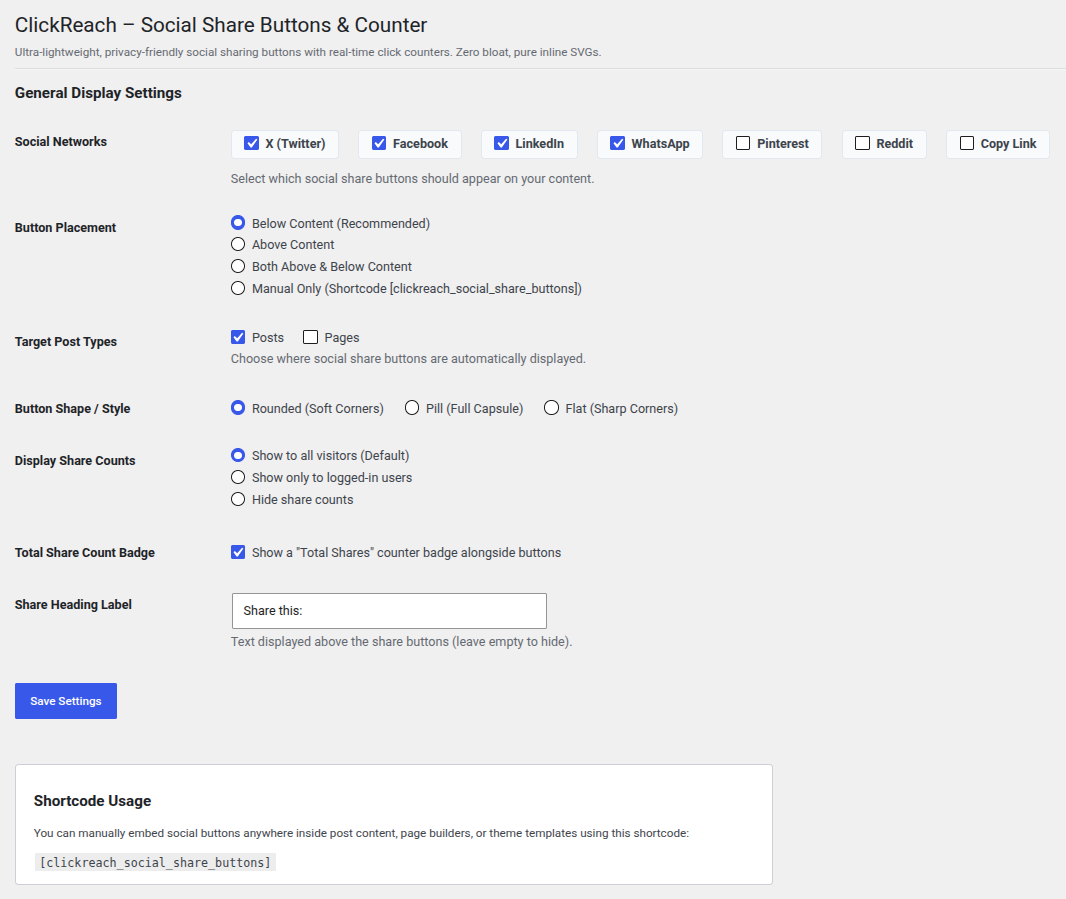Image resolution: width=1066 pixels, height=899 pixels.
Task: Click the Display Share Counts label
Action: tap(75, 460)
